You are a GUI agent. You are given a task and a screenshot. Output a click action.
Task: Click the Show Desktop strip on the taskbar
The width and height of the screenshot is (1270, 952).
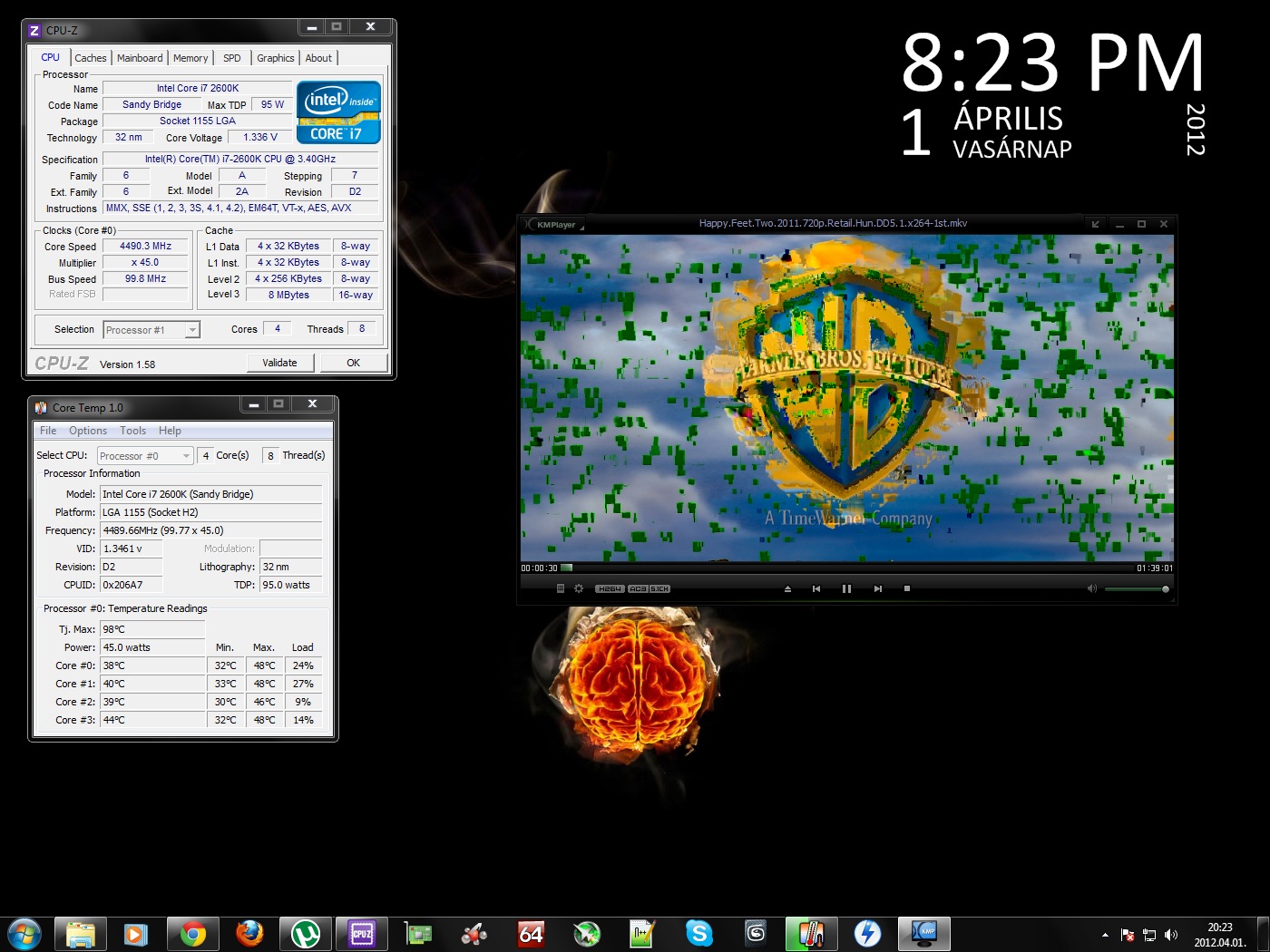(1263, 934)
